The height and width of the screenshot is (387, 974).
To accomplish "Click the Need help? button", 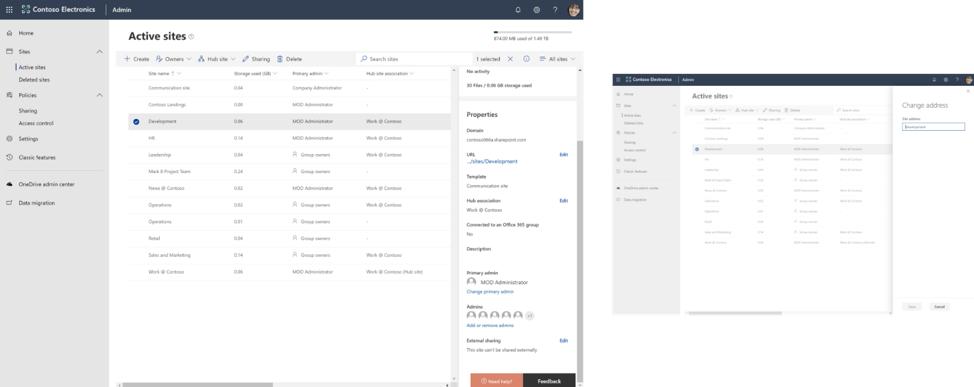I will (496, 381).
